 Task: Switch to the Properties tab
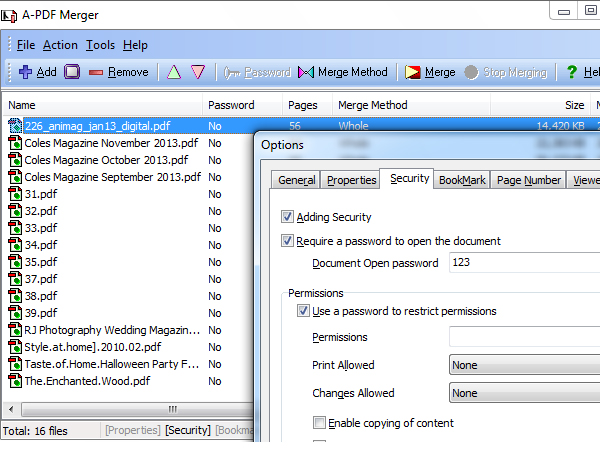click(x=351, y=180)
